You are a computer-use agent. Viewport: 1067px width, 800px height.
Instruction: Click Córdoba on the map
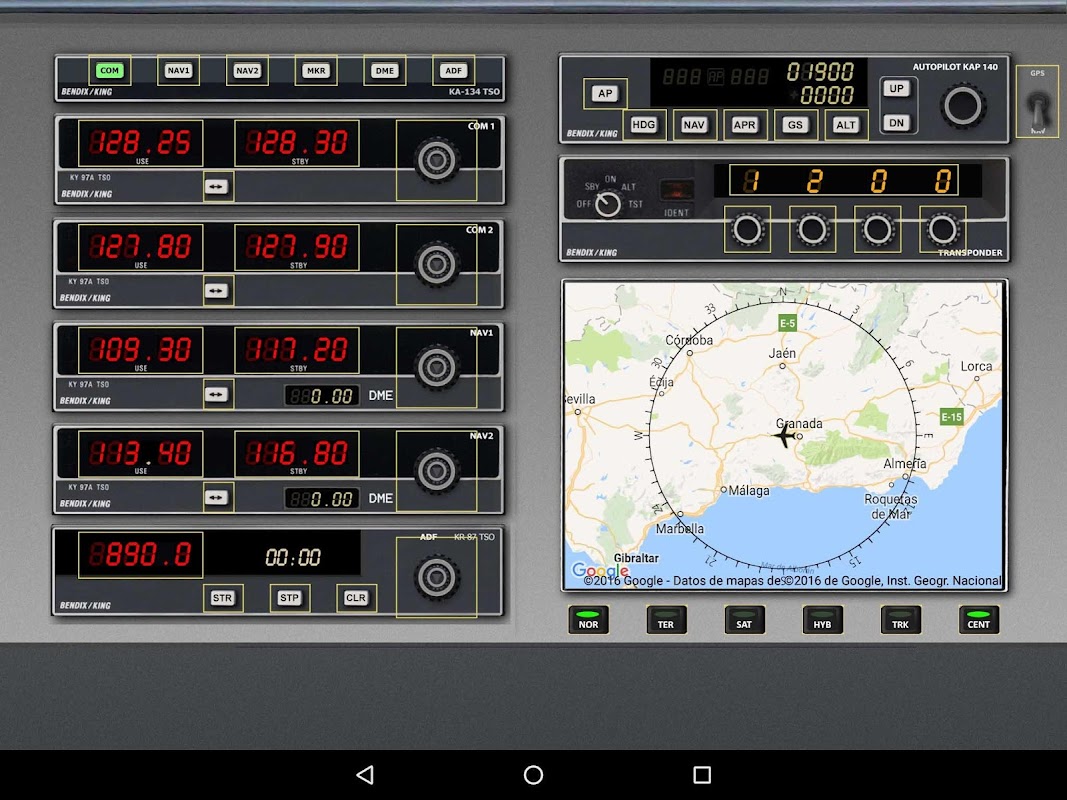tap(689, 340)
